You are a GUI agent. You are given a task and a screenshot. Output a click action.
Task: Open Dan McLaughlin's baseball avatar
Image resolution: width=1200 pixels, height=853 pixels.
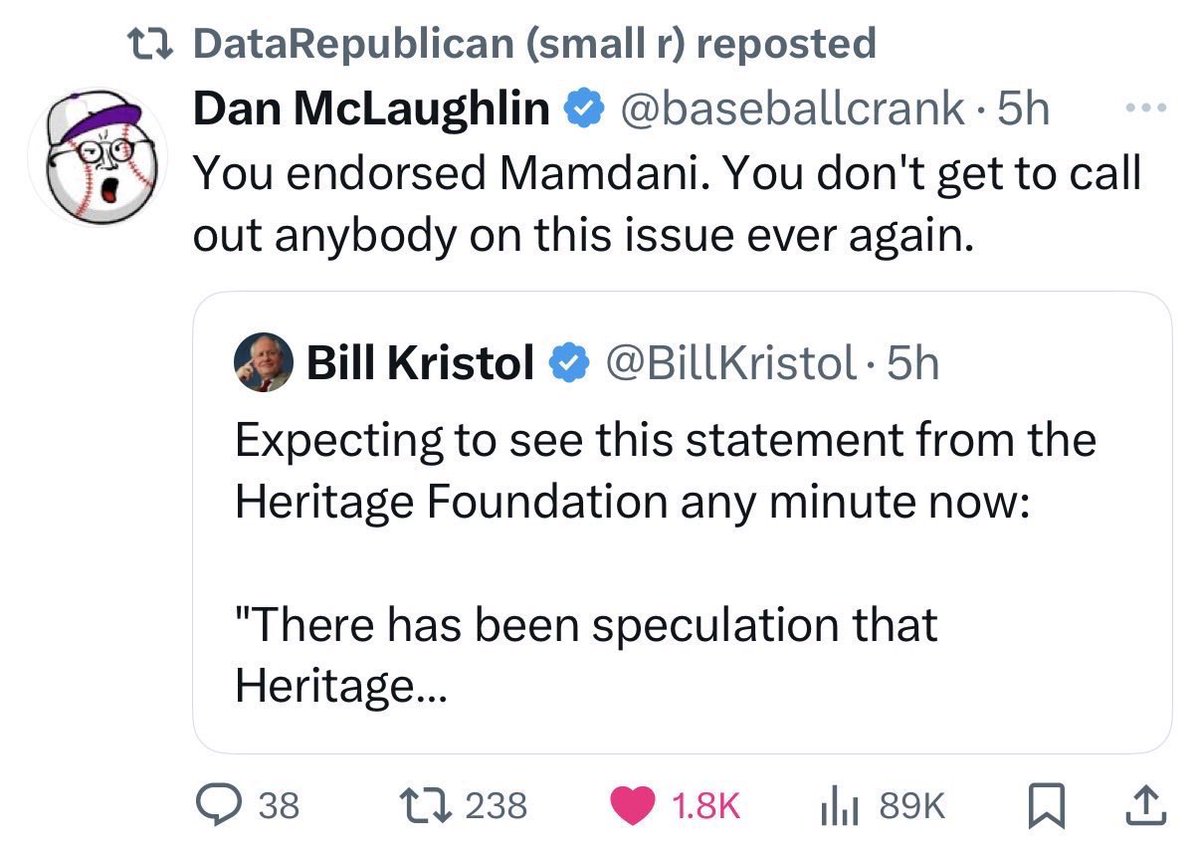[104, 162]
